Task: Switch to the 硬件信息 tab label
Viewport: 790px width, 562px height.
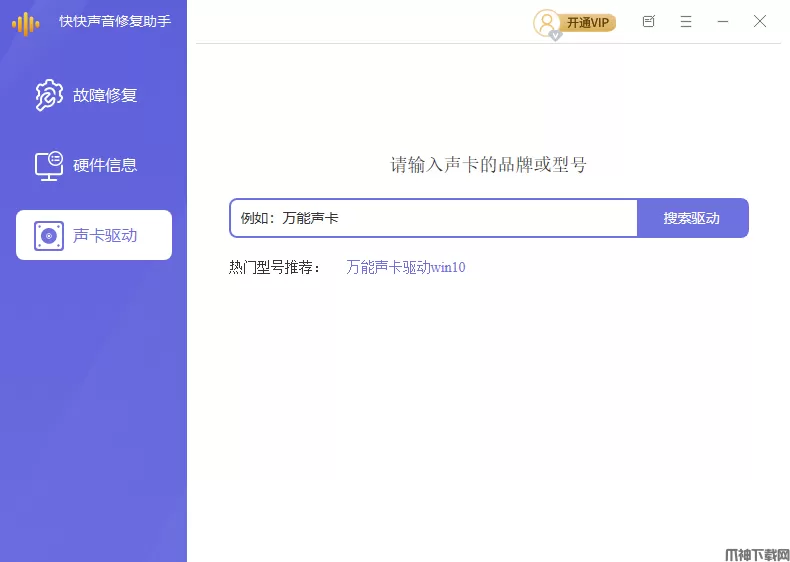Action: click(105, 165)
